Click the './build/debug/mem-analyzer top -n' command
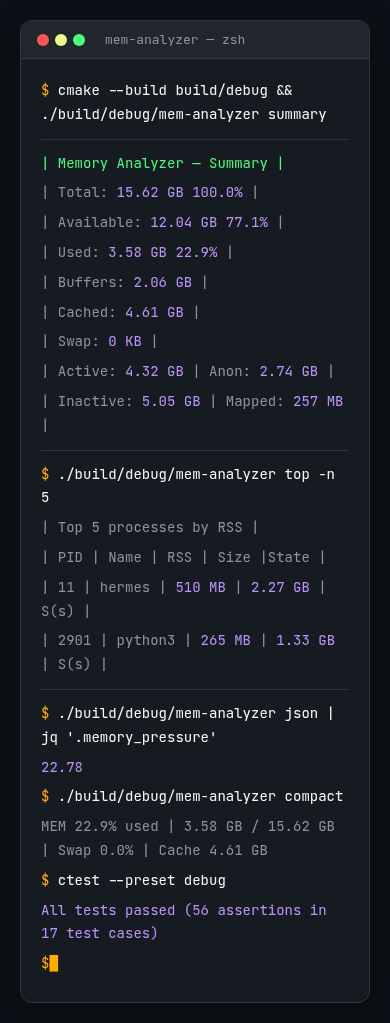Viewport: 390px width, 1023px height. pyautogui.click(x=196, y=474)
